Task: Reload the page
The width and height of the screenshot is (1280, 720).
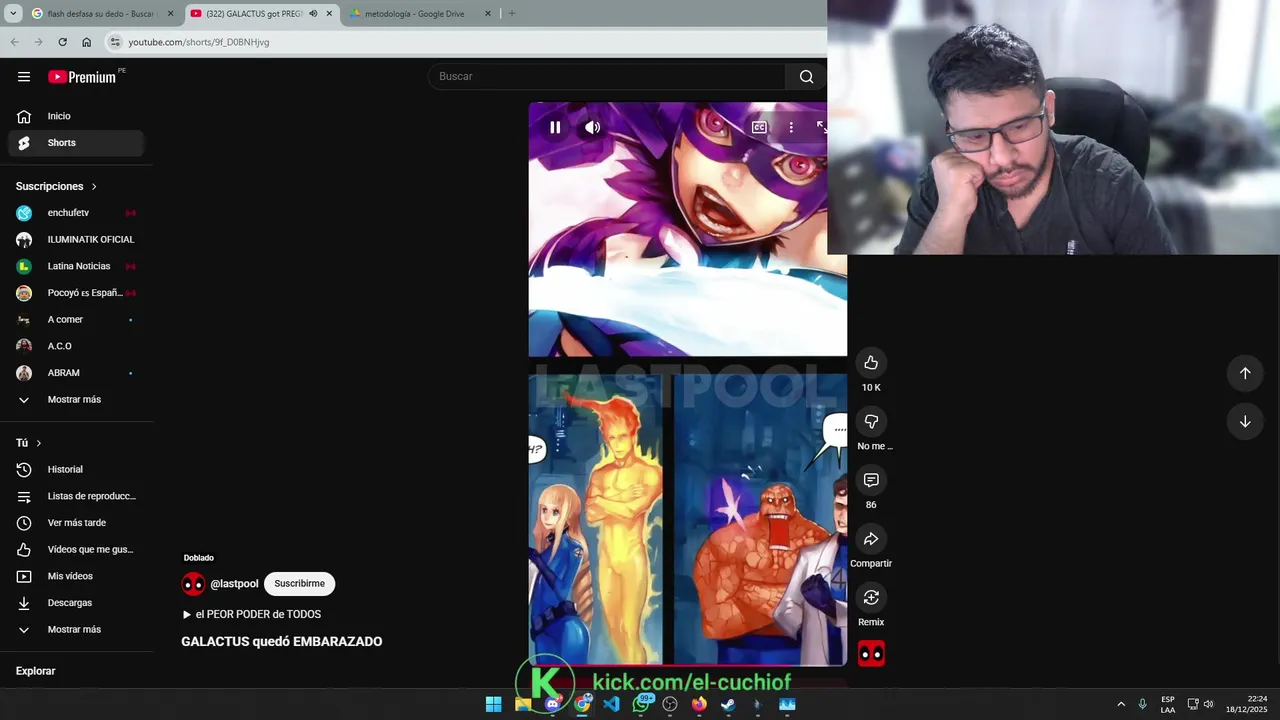Action: click(62, 42)
